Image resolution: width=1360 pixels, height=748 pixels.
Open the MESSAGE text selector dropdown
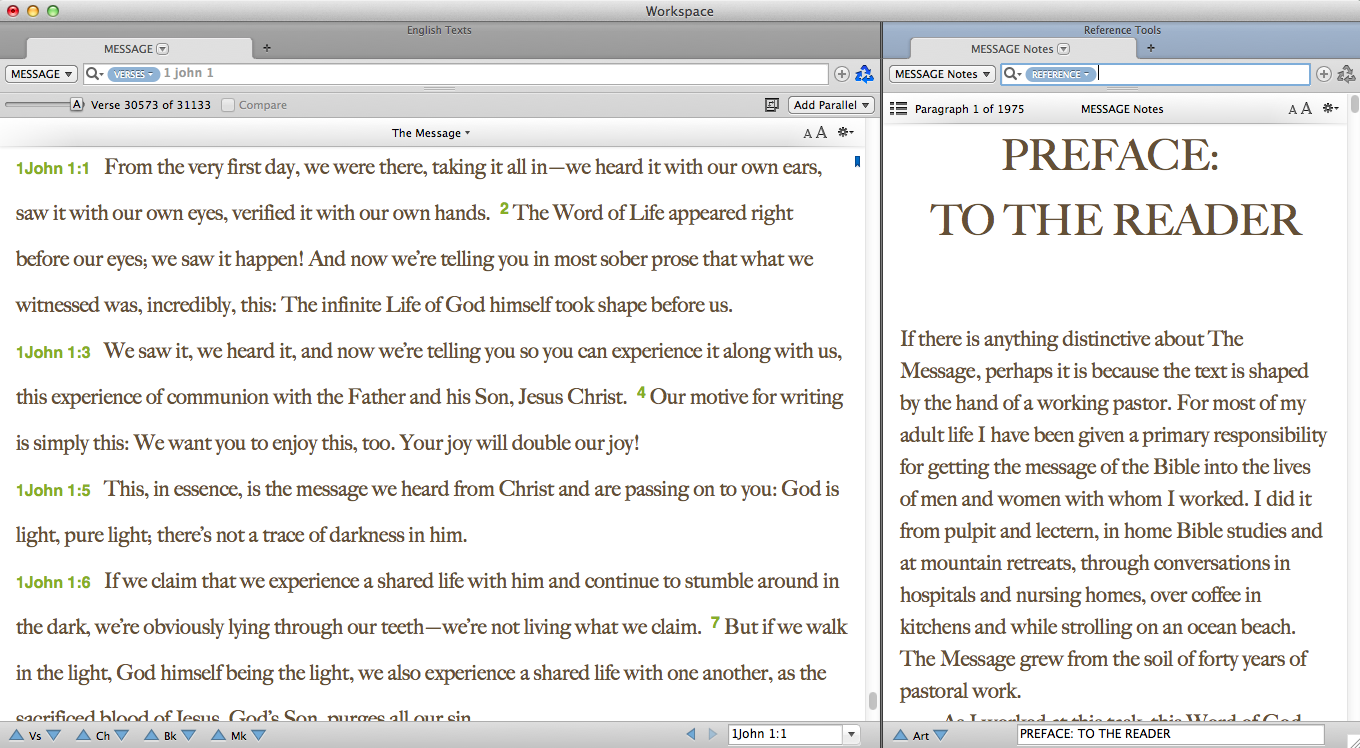click(42, 74)
